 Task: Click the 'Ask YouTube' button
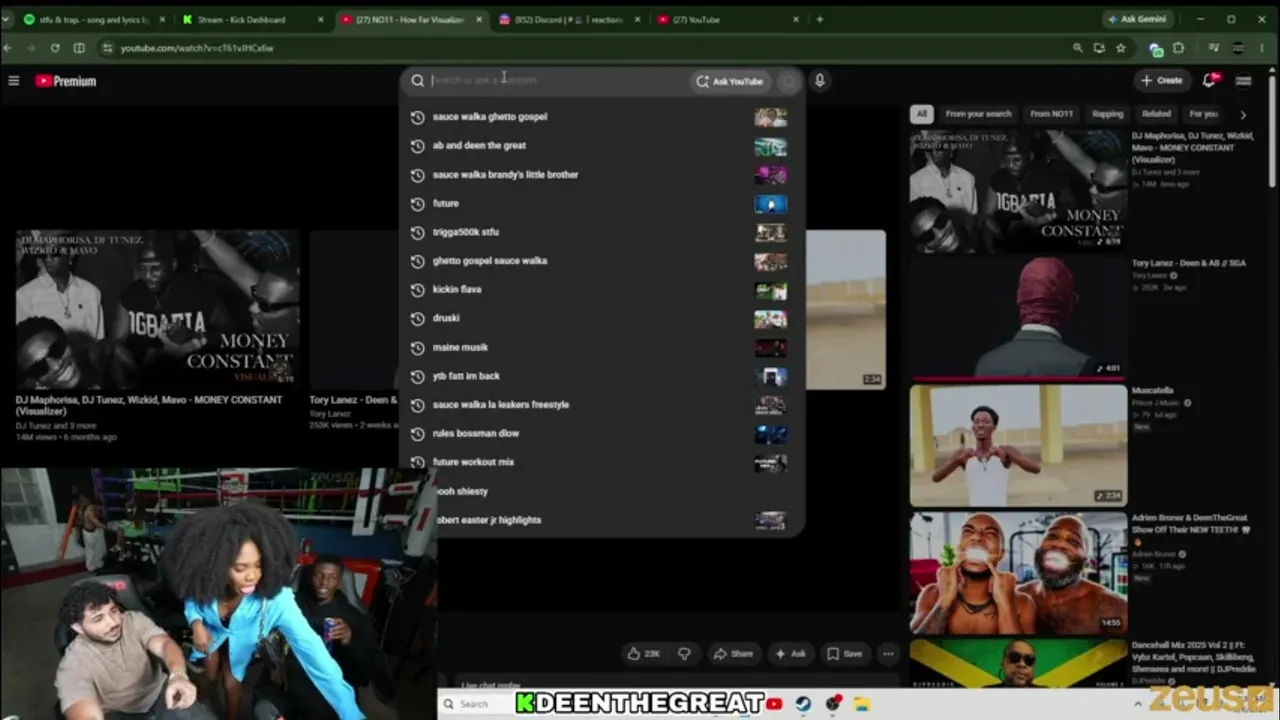(x=731, y=81)
